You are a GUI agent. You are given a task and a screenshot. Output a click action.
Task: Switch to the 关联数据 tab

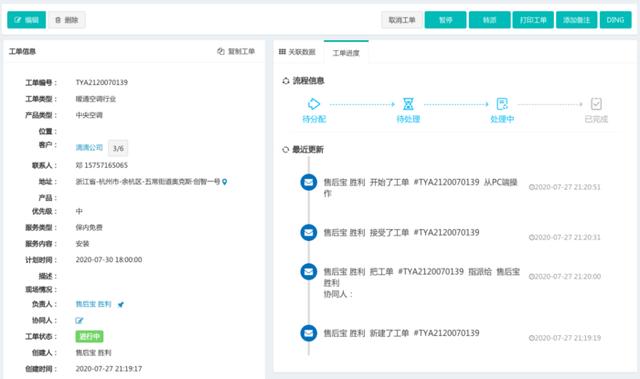(298, 52)
